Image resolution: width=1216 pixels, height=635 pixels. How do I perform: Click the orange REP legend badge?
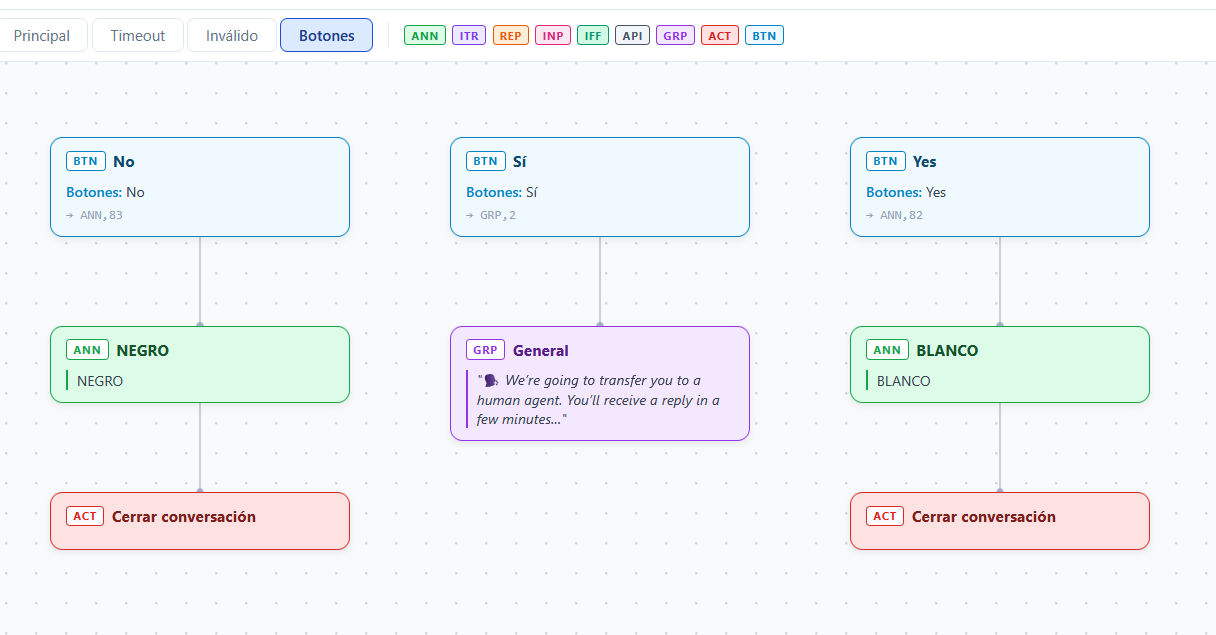click(511, 36)
